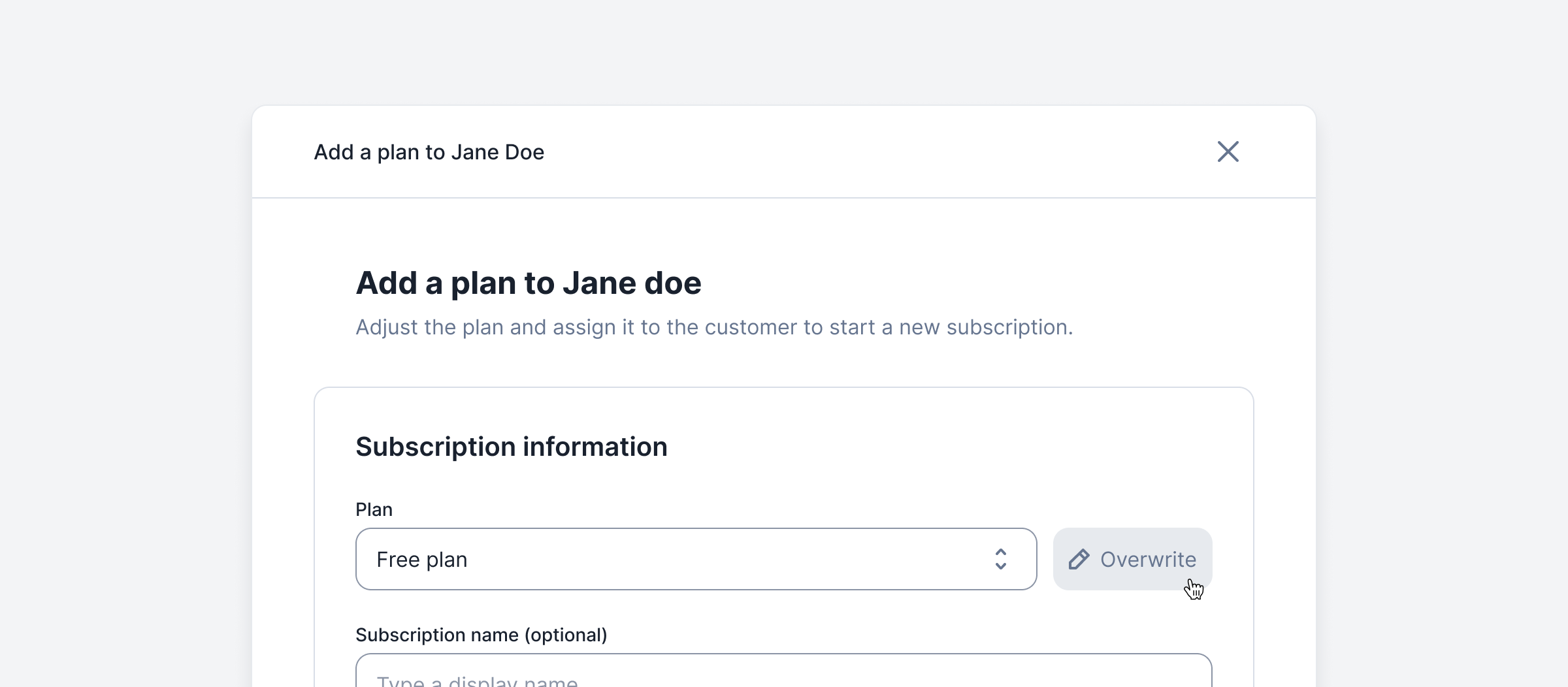Click the Overwrite button

(x=1132, y=559)
